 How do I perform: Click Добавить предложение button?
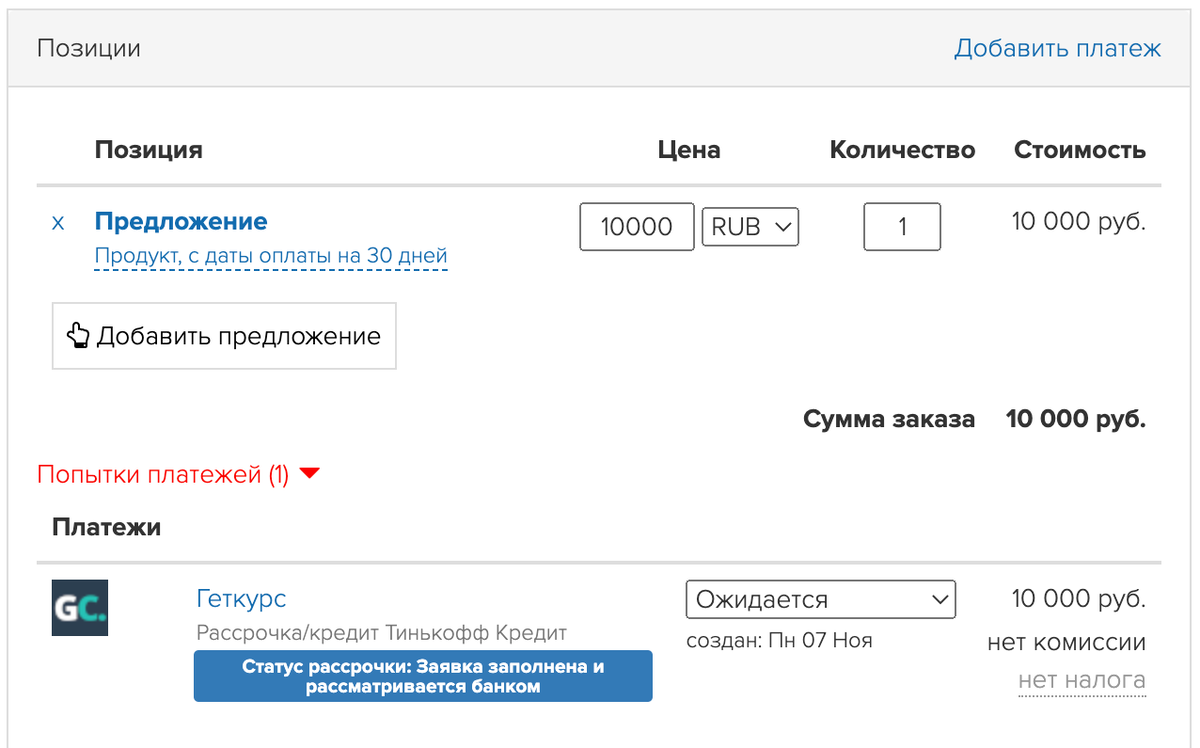(x=224, y=336)
